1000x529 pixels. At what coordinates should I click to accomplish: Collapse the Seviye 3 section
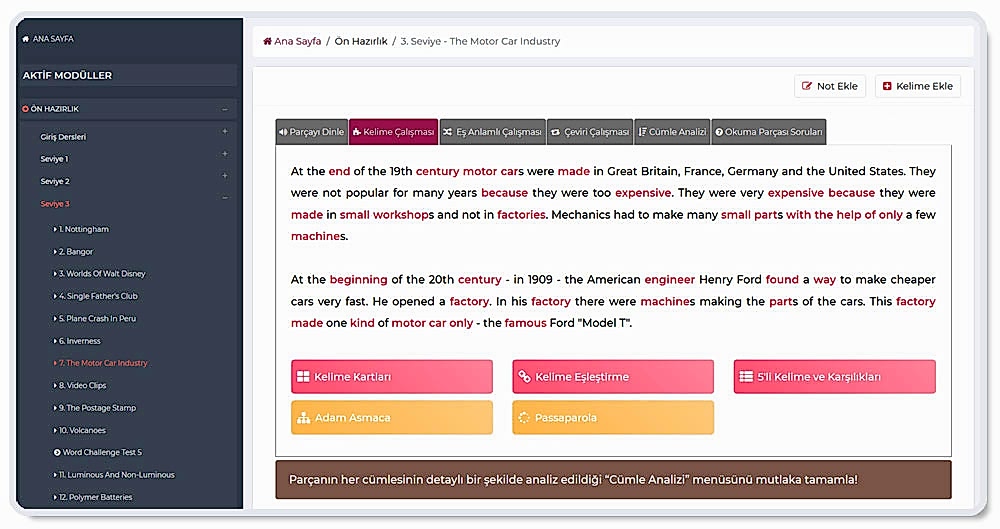tap(224, 200)
